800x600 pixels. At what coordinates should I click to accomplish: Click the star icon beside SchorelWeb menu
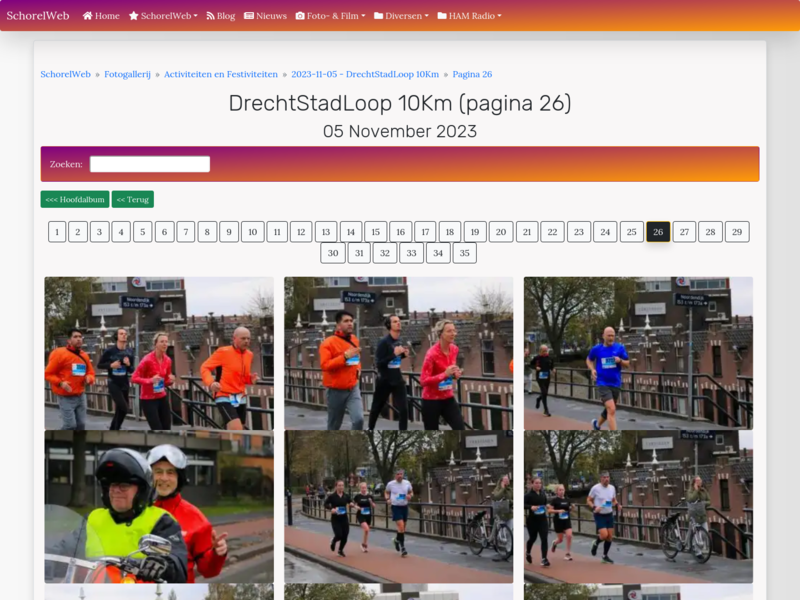pyautogui.click(x=134, y=16)
